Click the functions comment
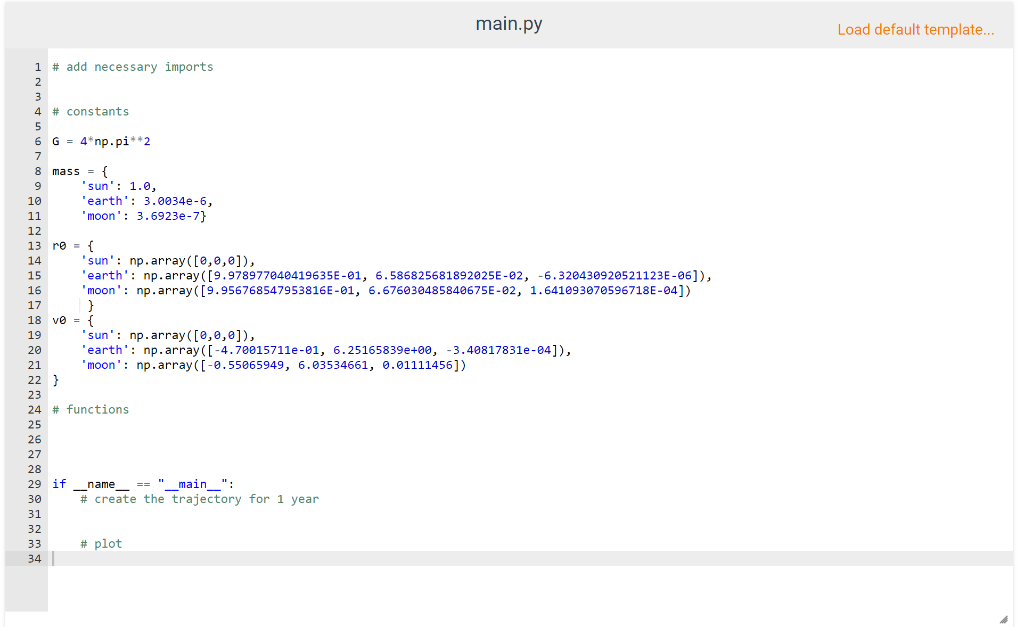Image resolution: width=1024 pixels, height=627 pixels. tap(90, 409)
